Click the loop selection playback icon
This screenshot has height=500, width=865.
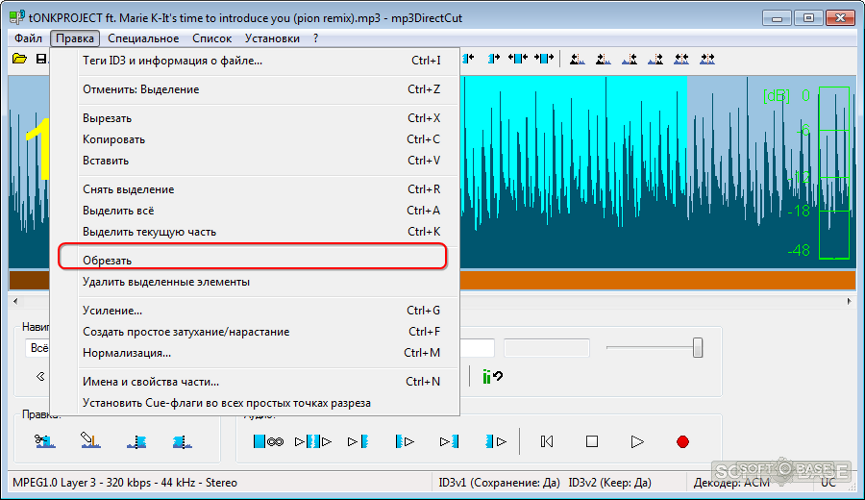[x=268, y=442]
